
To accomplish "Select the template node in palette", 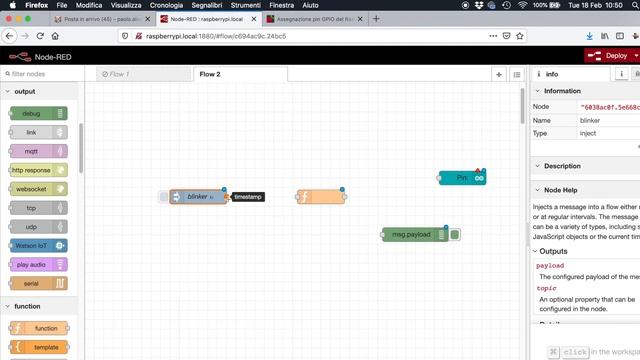I will [x=39, y=347].
